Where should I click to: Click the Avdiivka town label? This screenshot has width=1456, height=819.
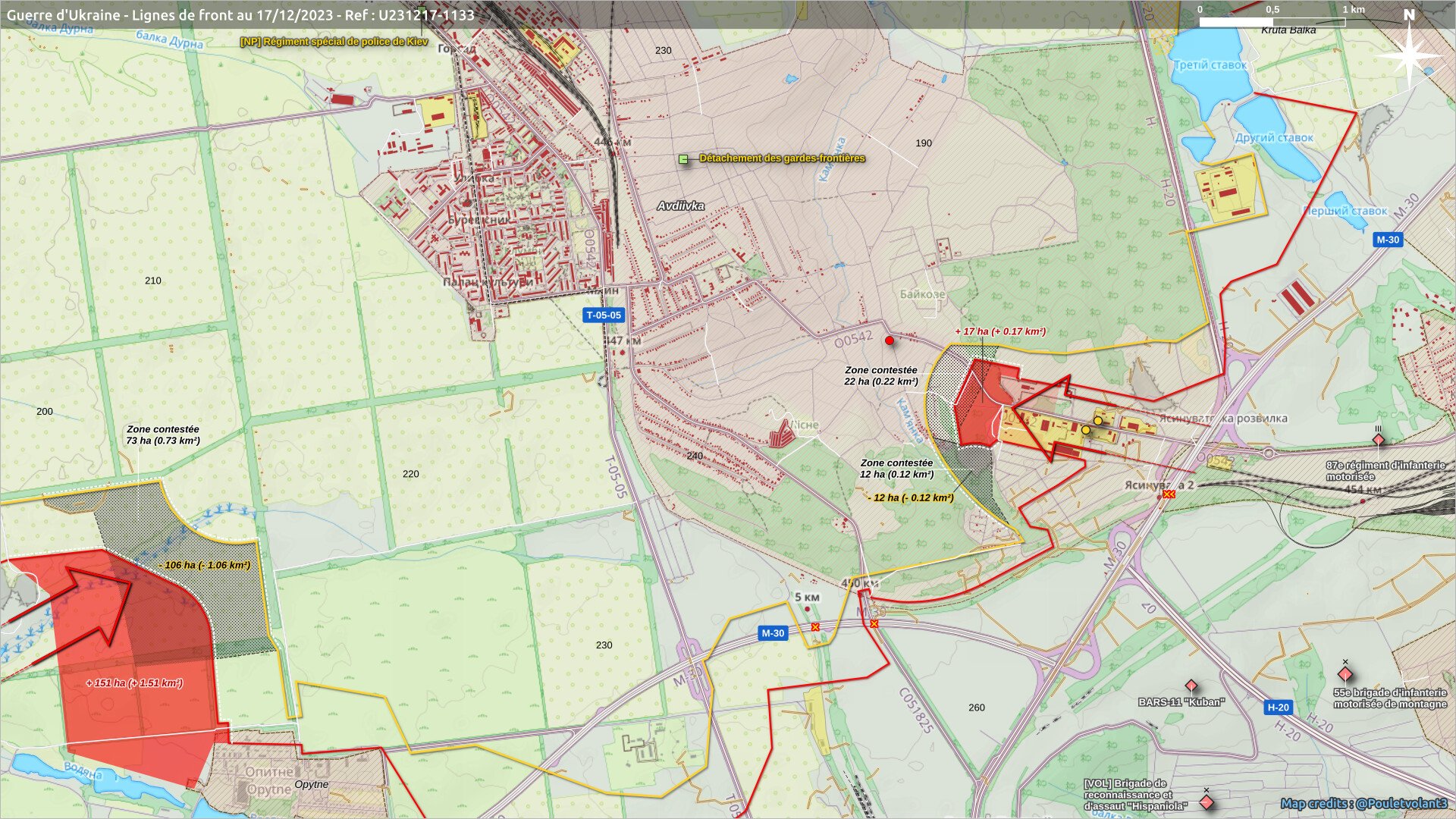point(680,206)
